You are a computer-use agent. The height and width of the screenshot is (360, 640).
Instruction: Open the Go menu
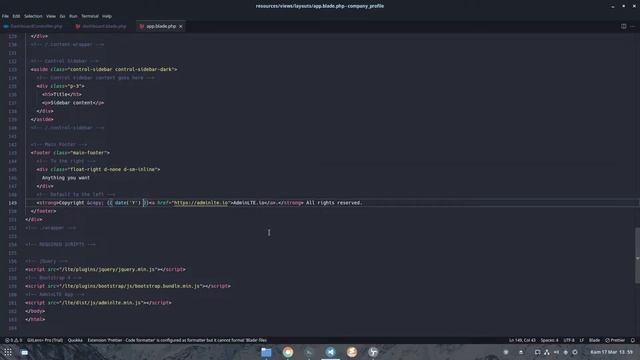[x=62, y=16]
